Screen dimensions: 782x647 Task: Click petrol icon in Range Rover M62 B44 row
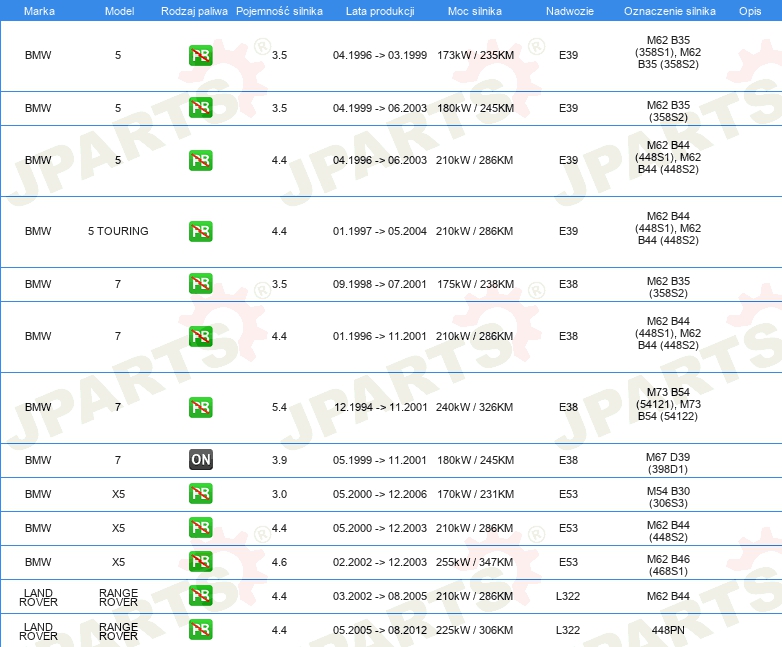coord(201,596)
